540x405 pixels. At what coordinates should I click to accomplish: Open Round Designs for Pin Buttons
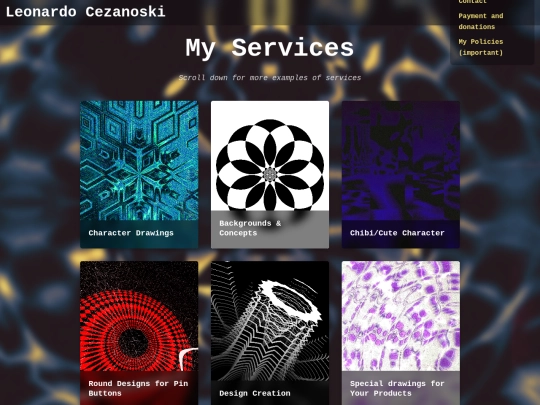click(x=138, y=388)
